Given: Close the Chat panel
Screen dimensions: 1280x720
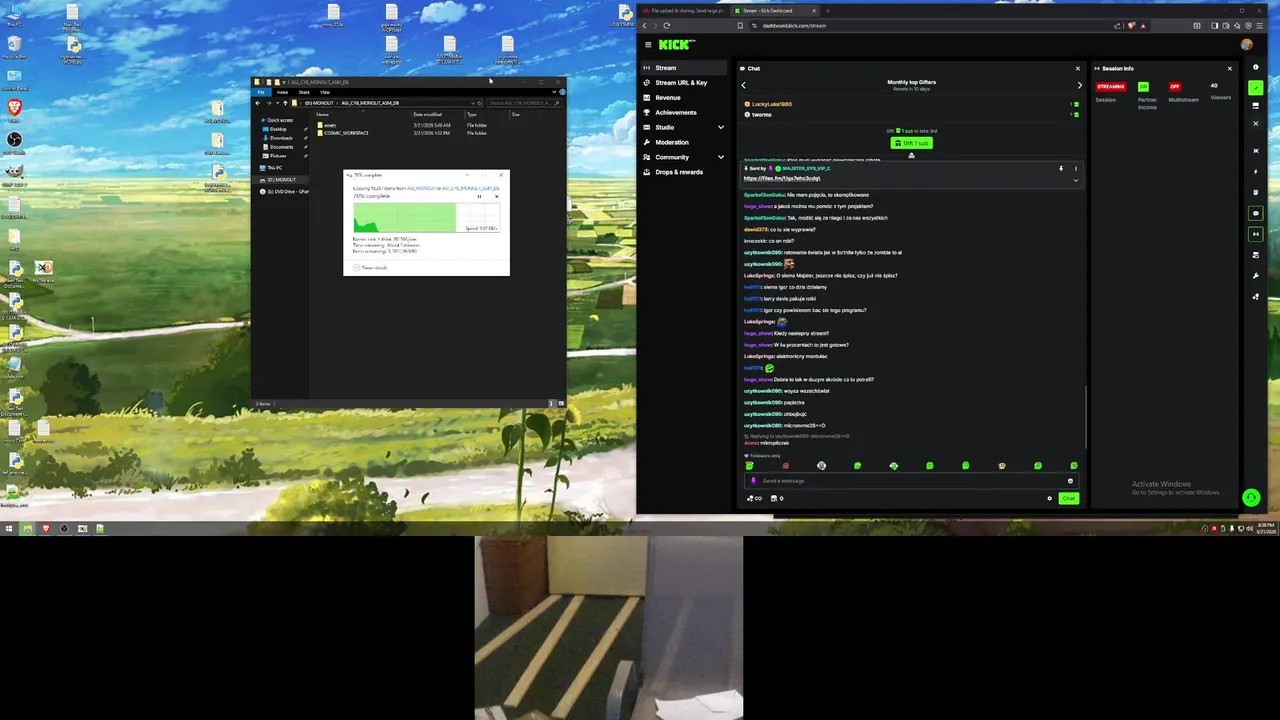Looking at the screenshot, I should (x=1077, y=68).
